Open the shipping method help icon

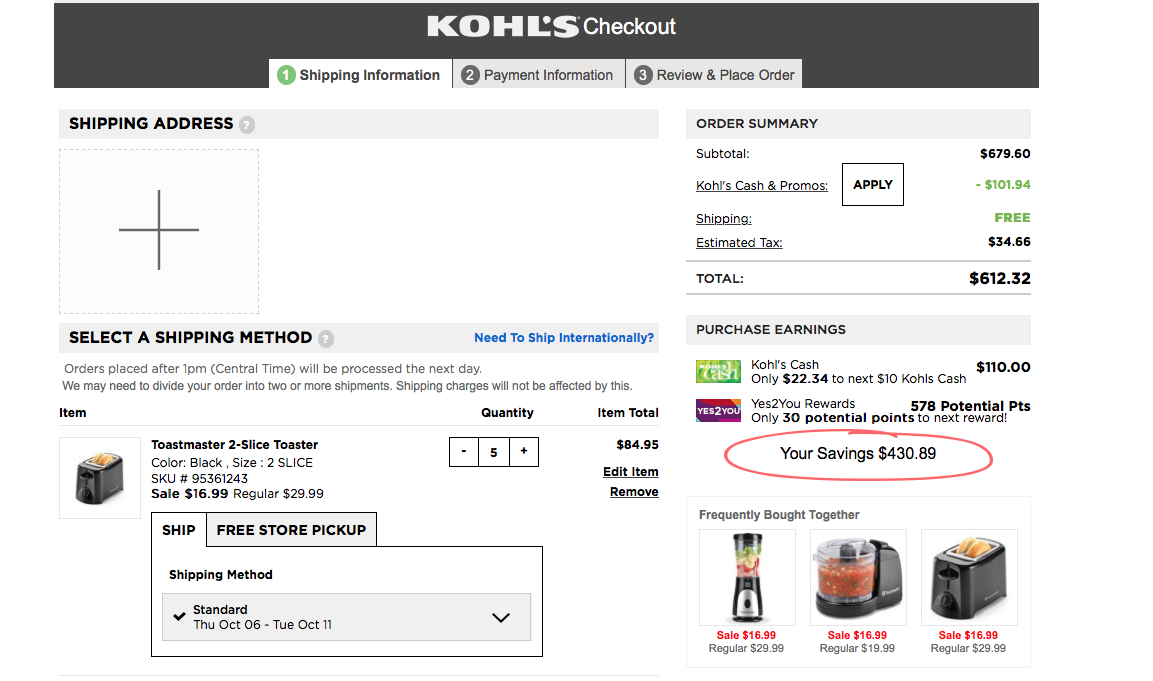click(x=325, y=338)
